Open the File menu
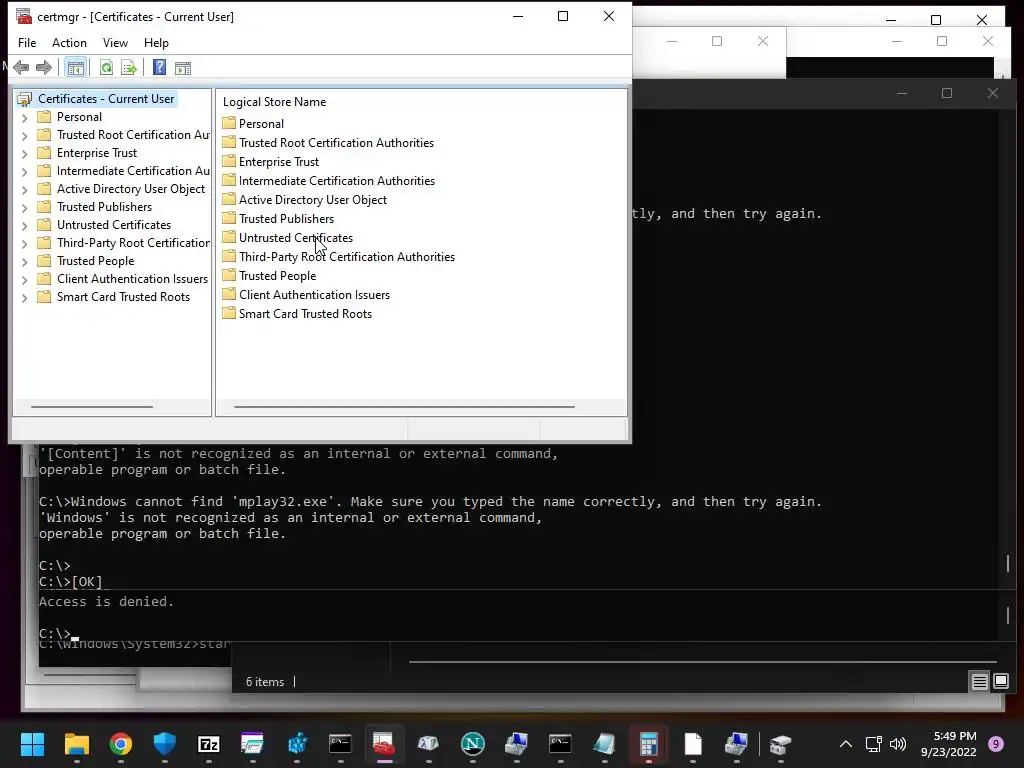Viewport: 1024px width, 768px height. click(27, 42)
